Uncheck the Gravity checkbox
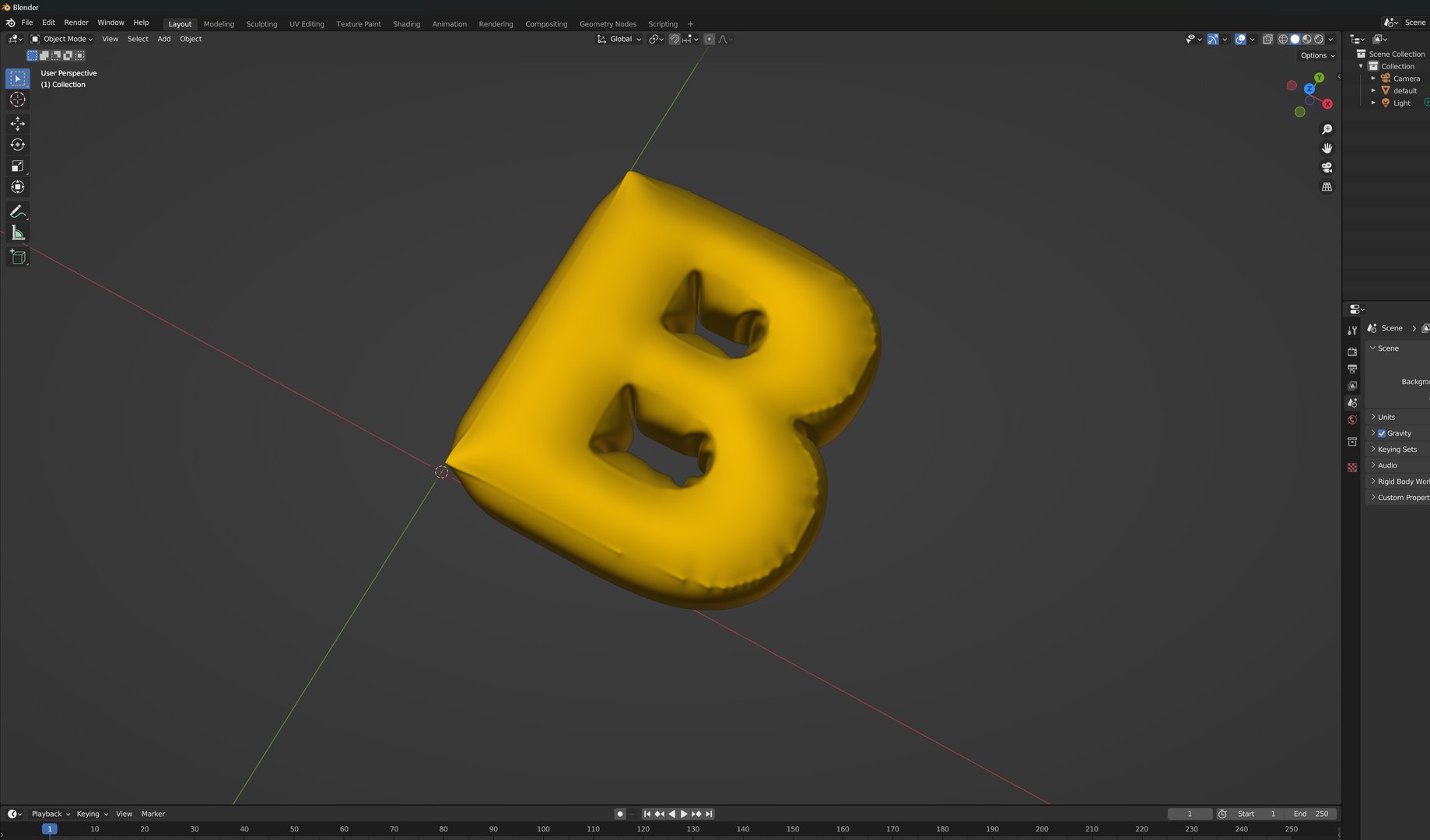Viewport: 1430px width, 840px height. pyautogui.click(x=1382, y=433)
